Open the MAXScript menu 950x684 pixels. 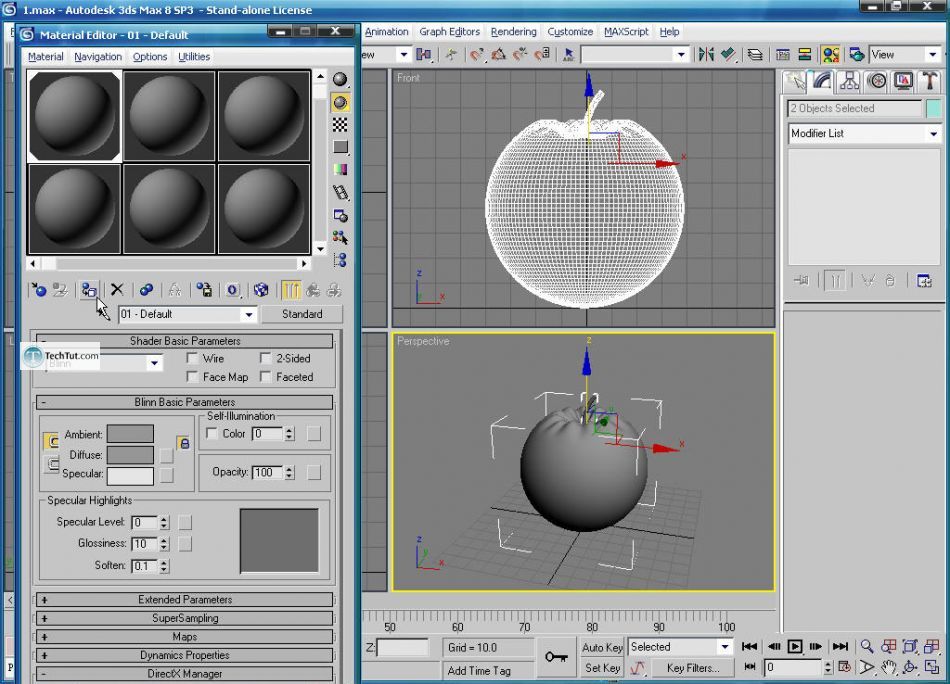[626, 32]
